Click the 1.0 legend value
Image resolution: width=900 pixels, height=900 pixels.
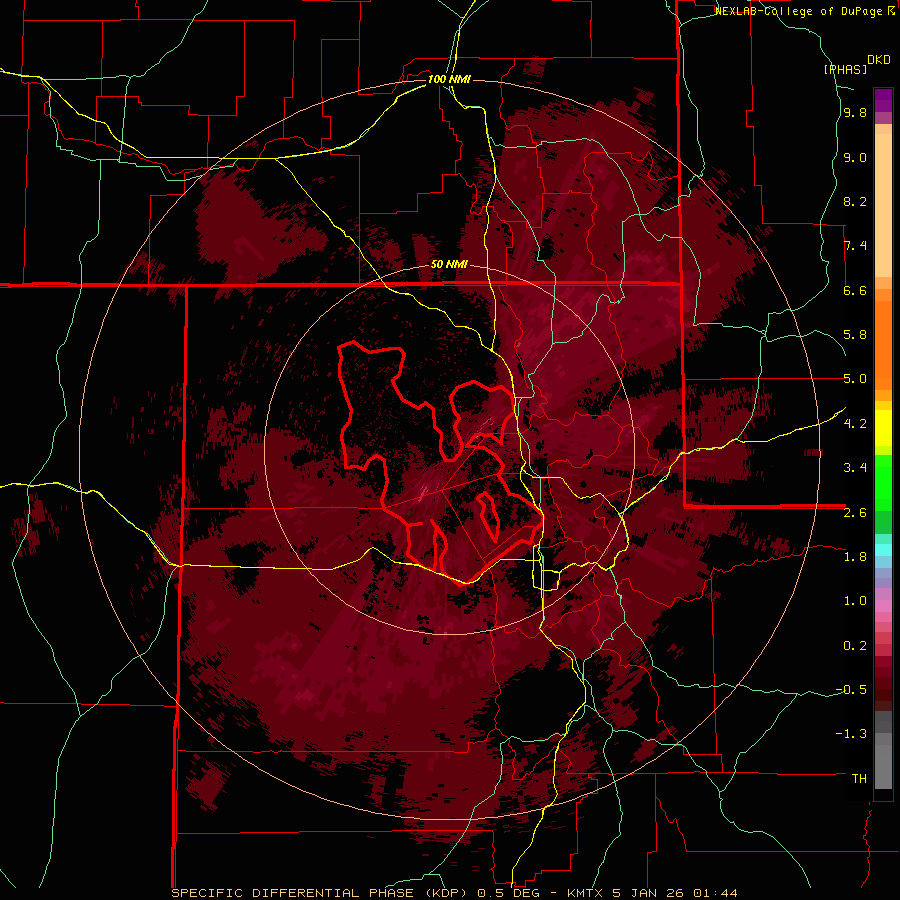(855, 601)
